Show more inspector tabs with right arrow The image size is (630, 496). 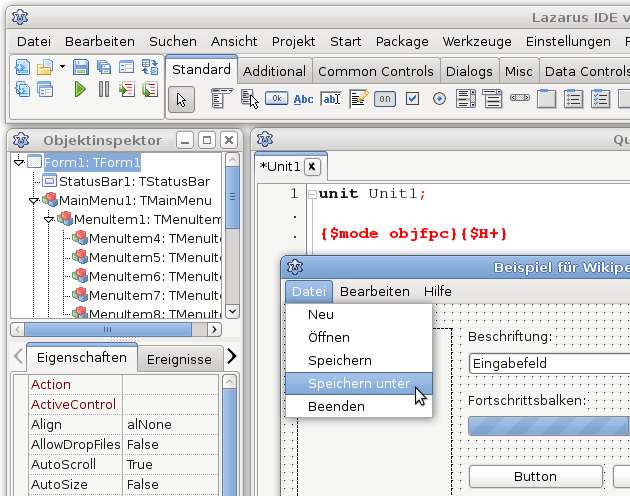point(232,356)
